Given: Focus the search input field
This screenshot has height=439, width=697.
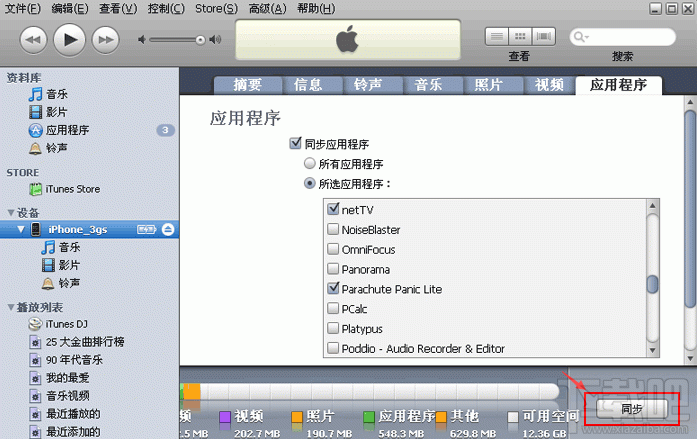Looking at the screenshot, I should point(622,37).
